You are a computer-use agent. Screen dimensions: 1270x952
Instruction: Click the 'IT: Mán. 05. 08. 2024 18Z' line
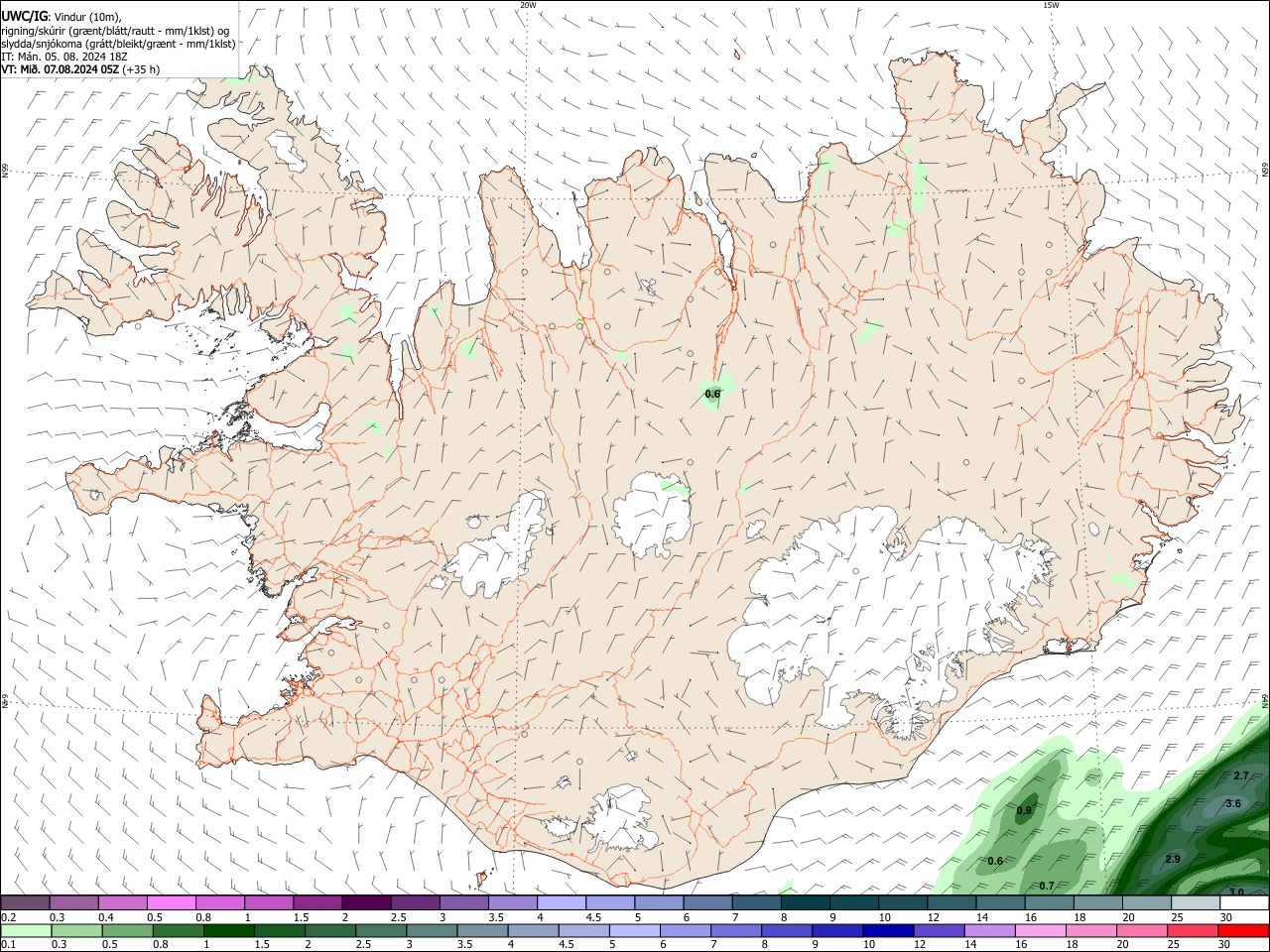point(64,57)
